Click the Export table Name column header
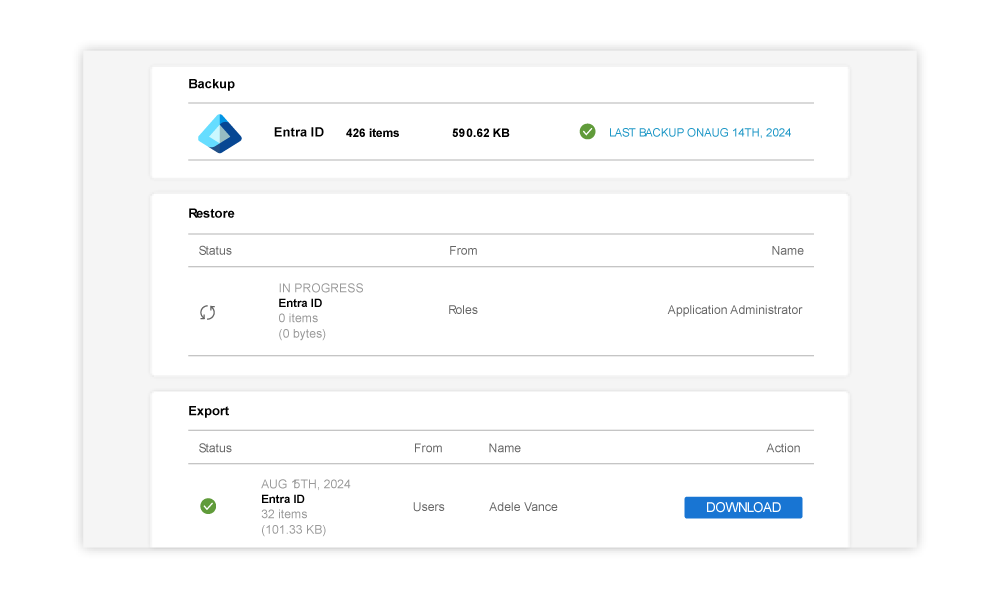The height and width of the screenshot is (596, 1000). pyautogui.click(x=504, y=448)
